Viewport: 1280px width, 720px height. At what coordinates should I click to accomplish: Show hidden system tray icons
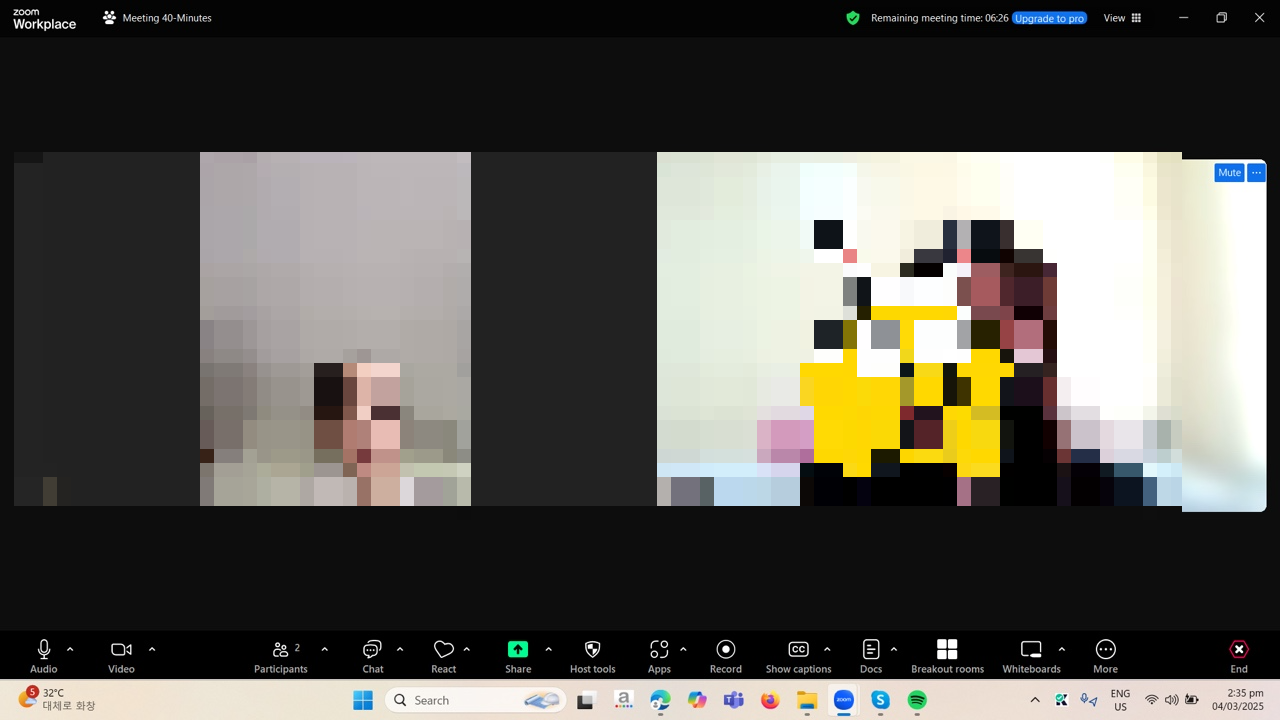pos(1035,700)
